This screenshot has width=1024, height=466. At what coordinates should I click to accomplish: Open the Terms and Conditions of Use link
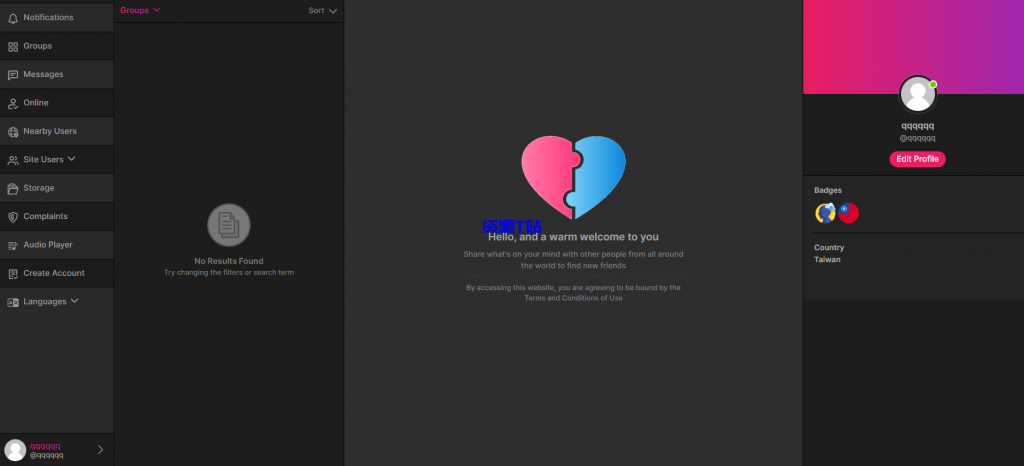pos(573,298)
